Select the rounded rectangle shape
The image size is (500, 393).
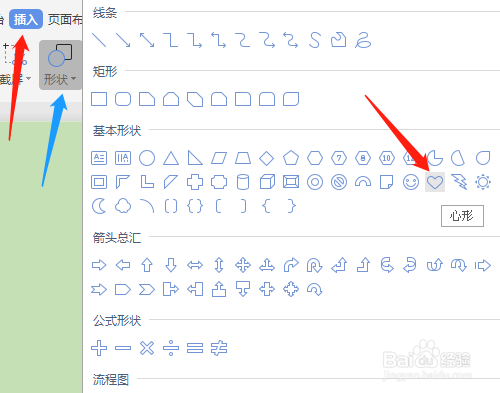pyautogui.click(x=123, y=99)
